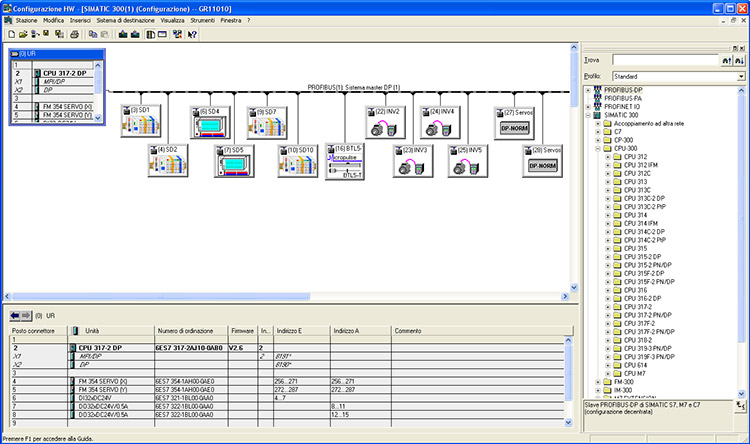Select the (6) SD4 panel slave icon

[x=210, y=122]
